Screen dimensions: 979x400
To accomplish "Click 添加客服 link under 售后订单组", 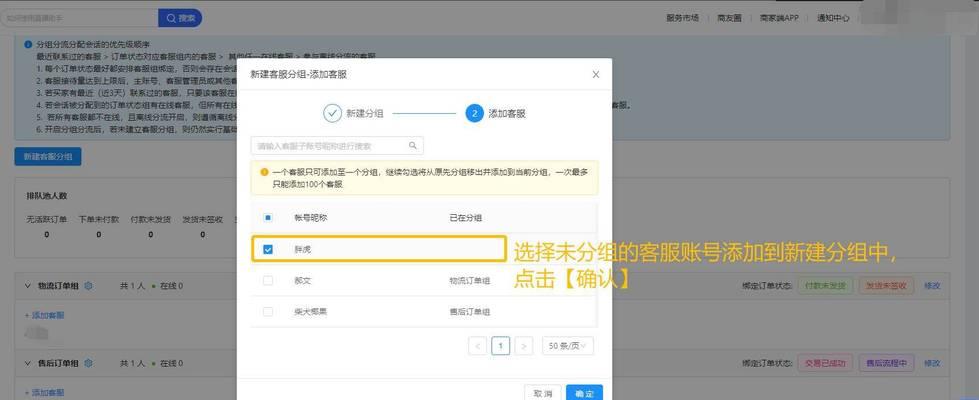I will click(x=44, y=393).
